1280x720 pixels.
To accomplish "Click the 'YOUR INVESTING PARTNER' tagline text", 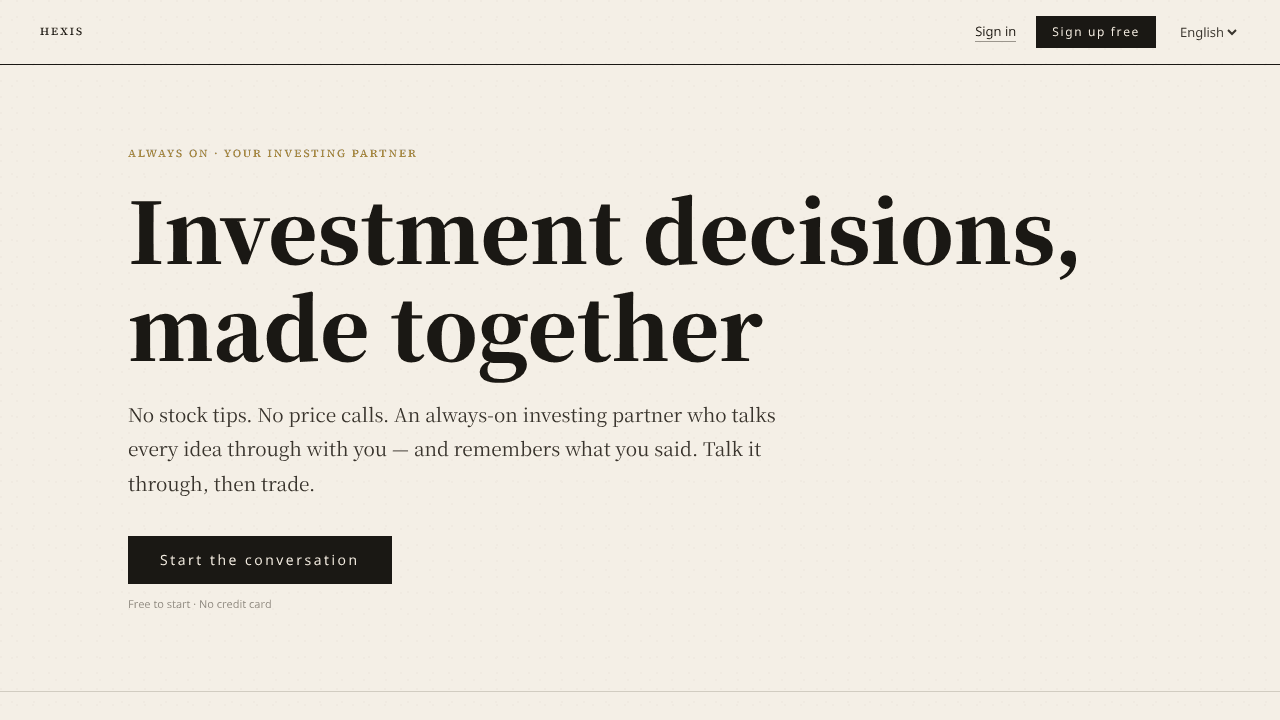I will click(320, 153).
